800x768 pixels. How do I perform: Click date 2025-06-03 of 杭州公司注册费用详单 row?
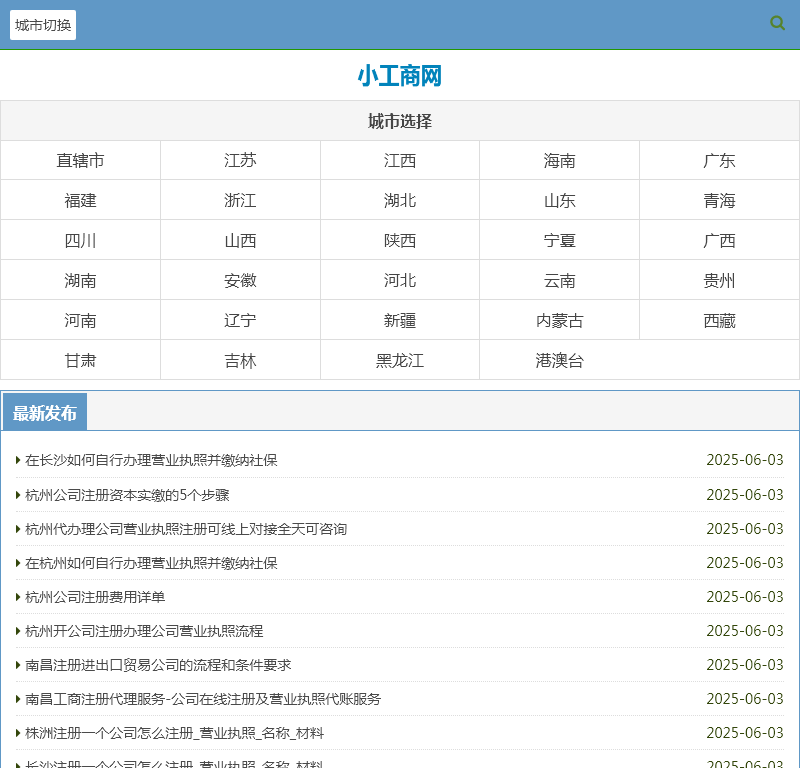[x=744, y=597]
